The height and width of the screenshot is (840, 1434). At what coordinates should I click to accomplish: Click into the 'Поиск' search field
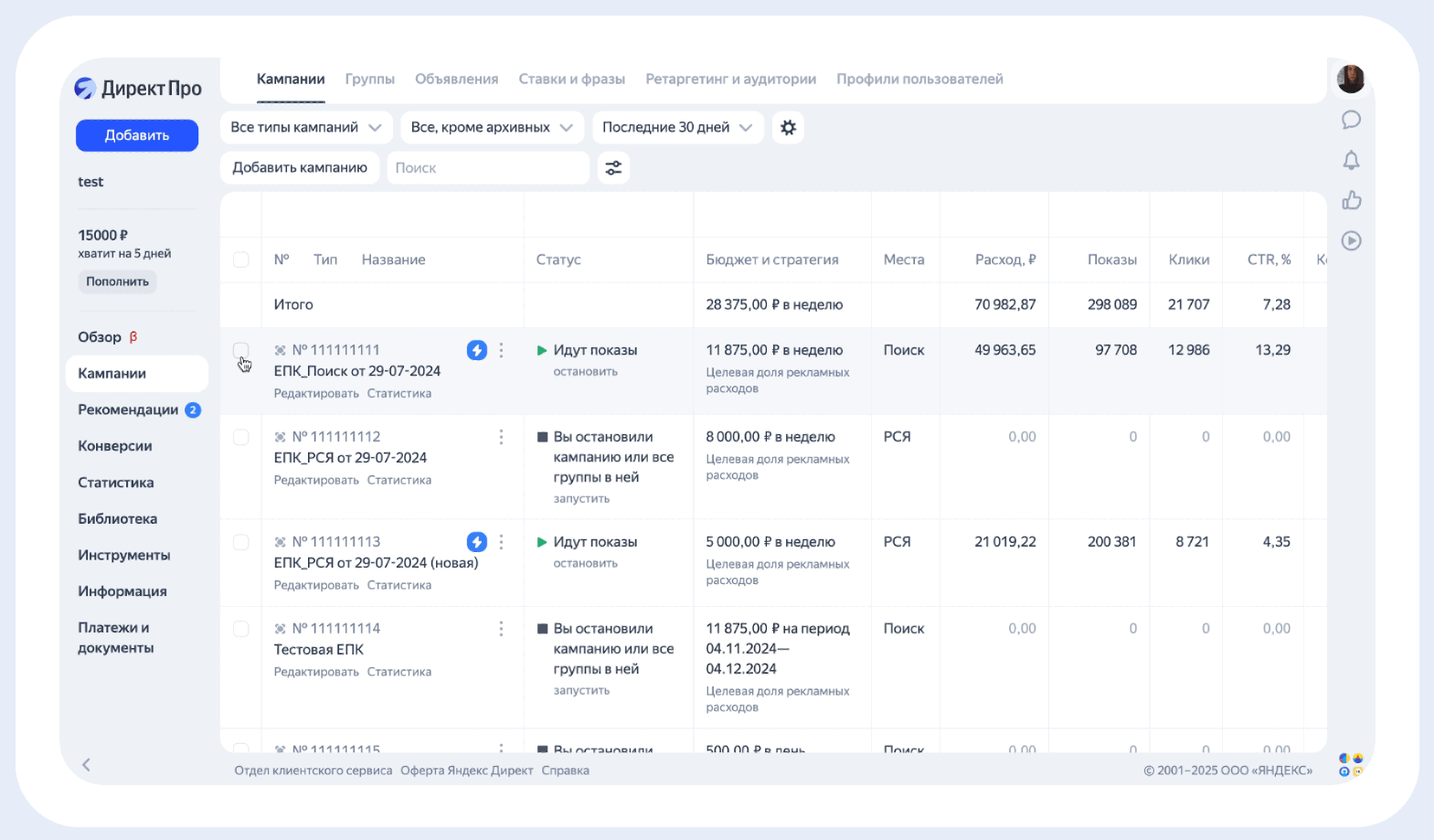point(488,168)
